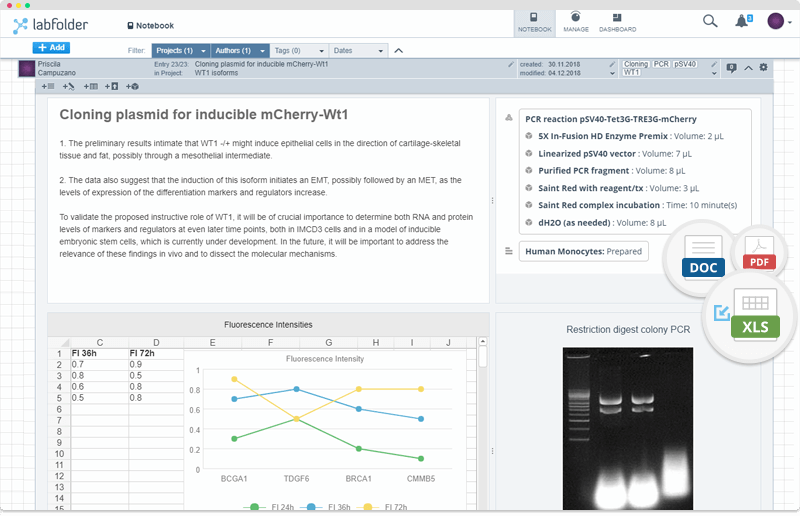Open the user avatar menu
Screen dimensions: 800x516
(x=779, y=21)
